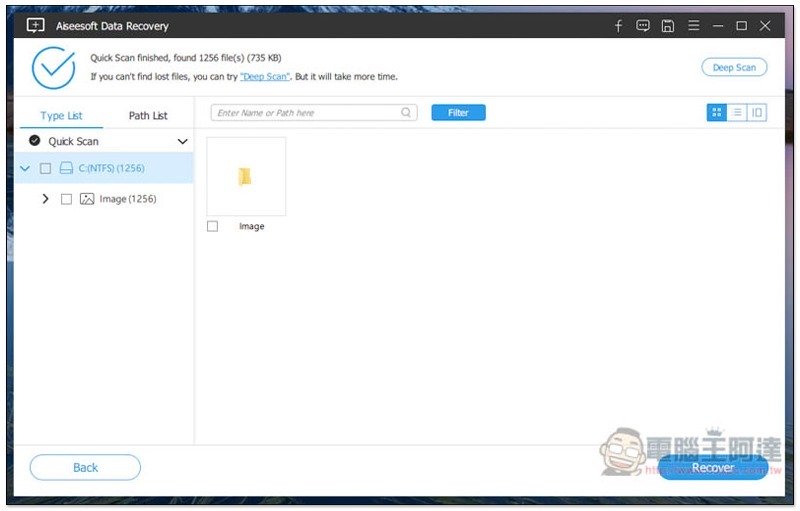The image size is (800, 511).
Task: Select the Type List tab
Action: (61, 116)
